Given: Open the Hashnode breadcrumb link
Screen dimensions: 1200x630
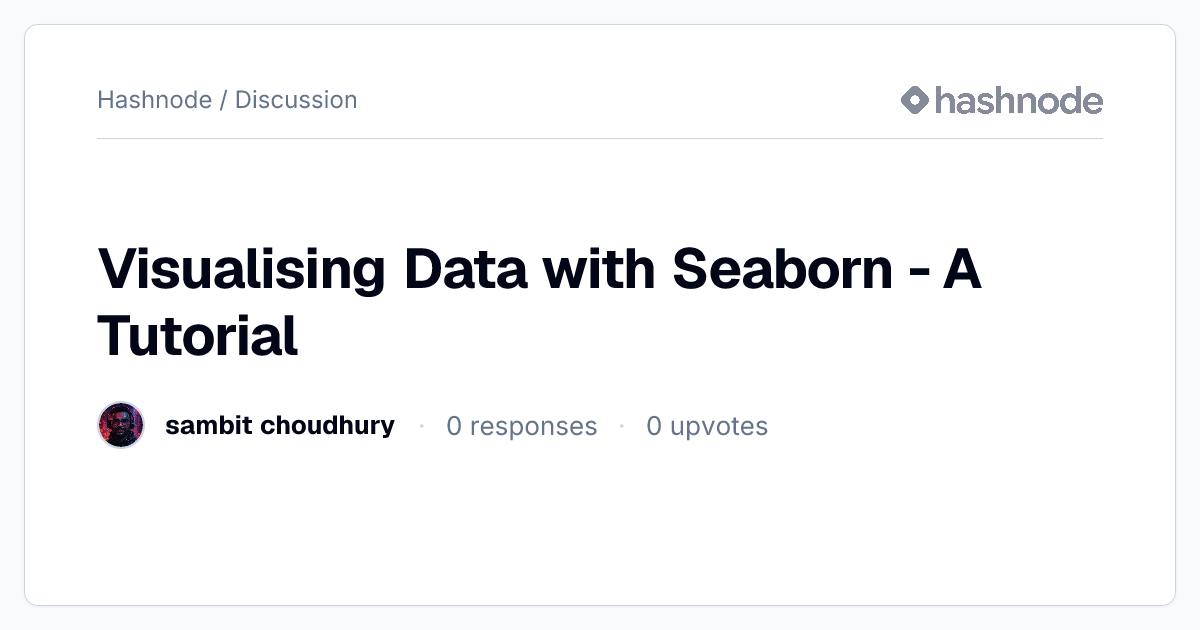Looking at the screenshot, I should pyautogui.click(x=155, y=100).
